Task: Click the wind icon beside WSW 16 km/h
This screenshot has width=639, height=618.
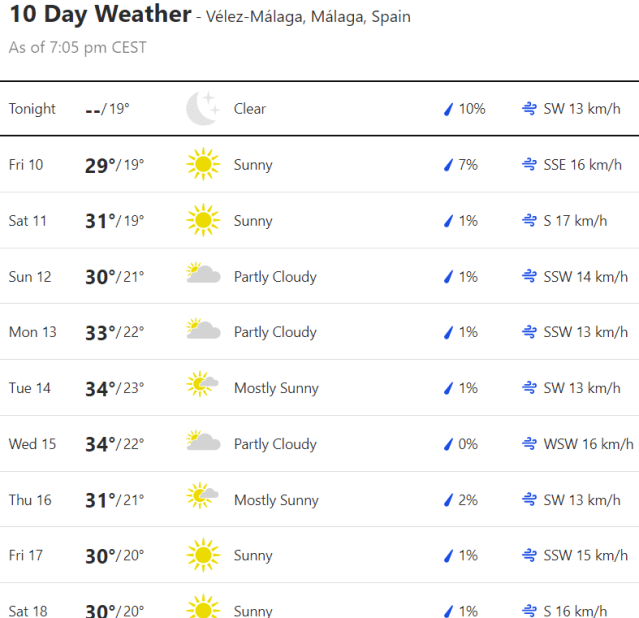Action: [x=529, y=444]
